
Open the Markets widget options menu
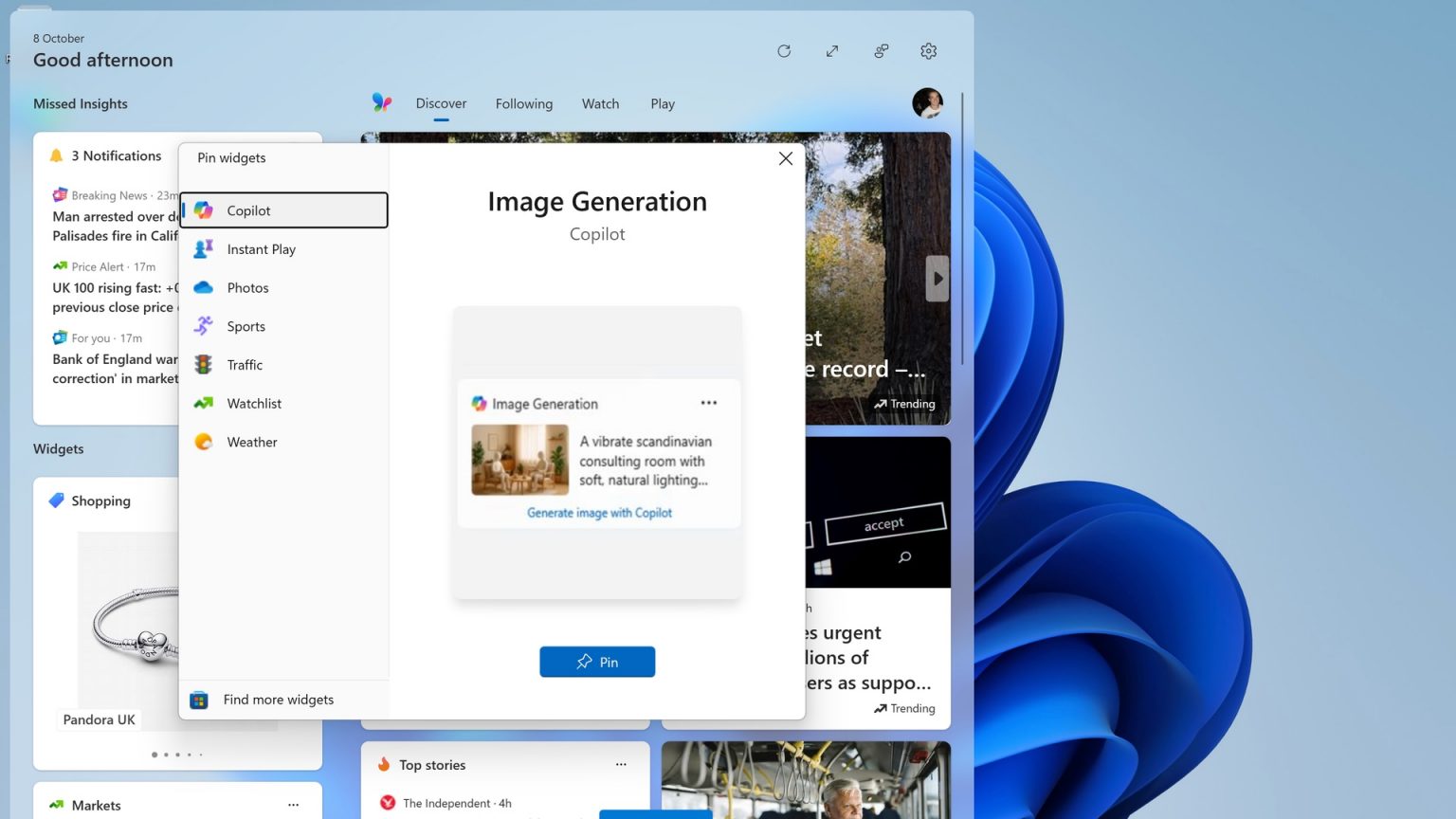click(x=293, y=803)
